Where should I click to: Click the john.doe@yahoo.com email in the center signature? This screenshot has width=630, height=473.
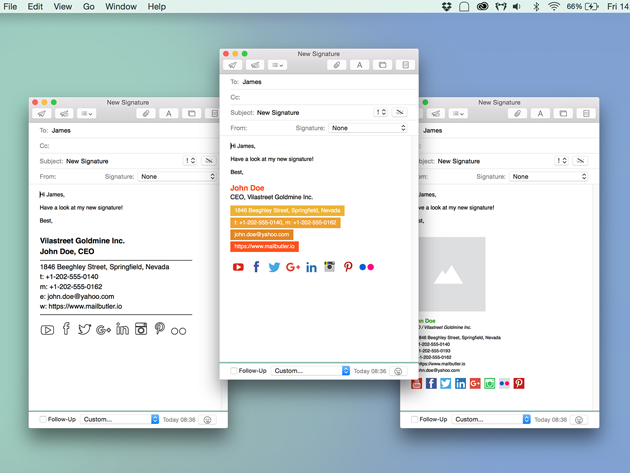[261, 234]
